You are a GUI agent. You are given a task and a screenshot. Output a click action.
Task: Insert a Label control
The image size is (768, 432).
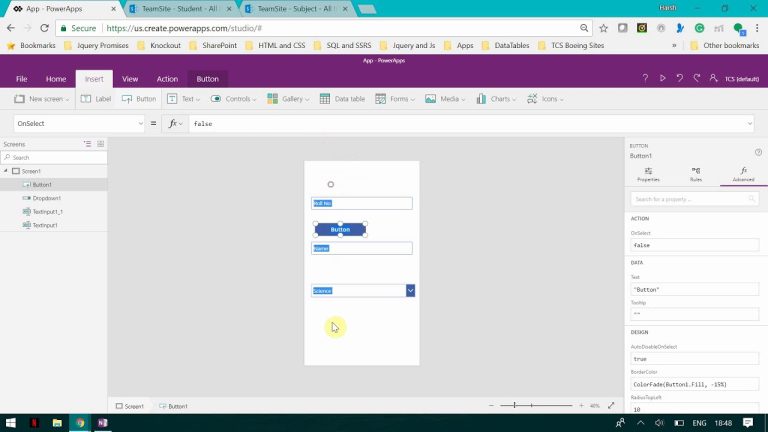(x=96, y=99)
